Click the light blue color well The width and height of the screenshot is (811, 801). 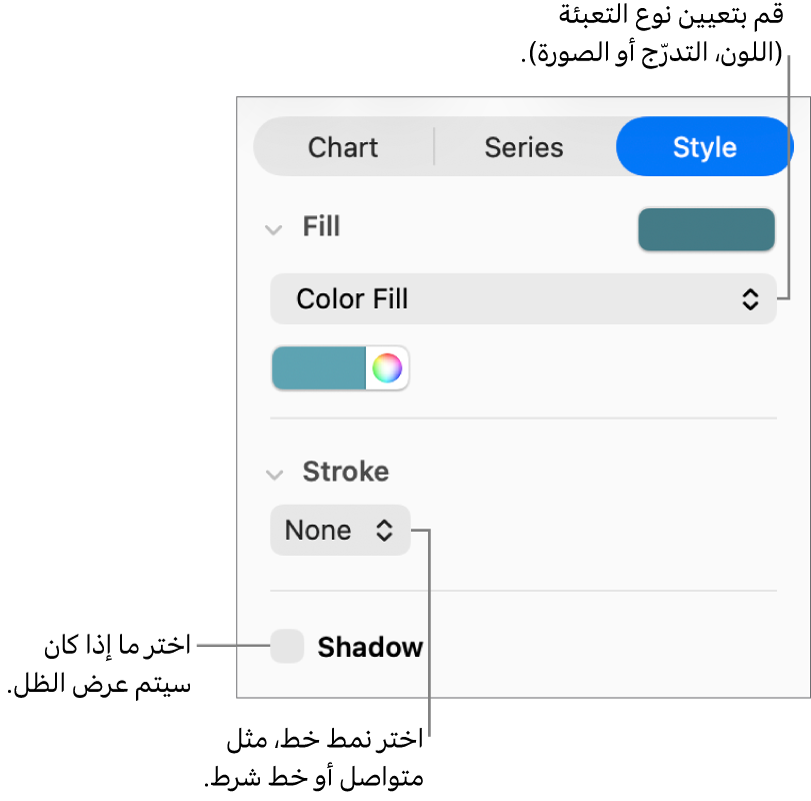pos(319,369)
